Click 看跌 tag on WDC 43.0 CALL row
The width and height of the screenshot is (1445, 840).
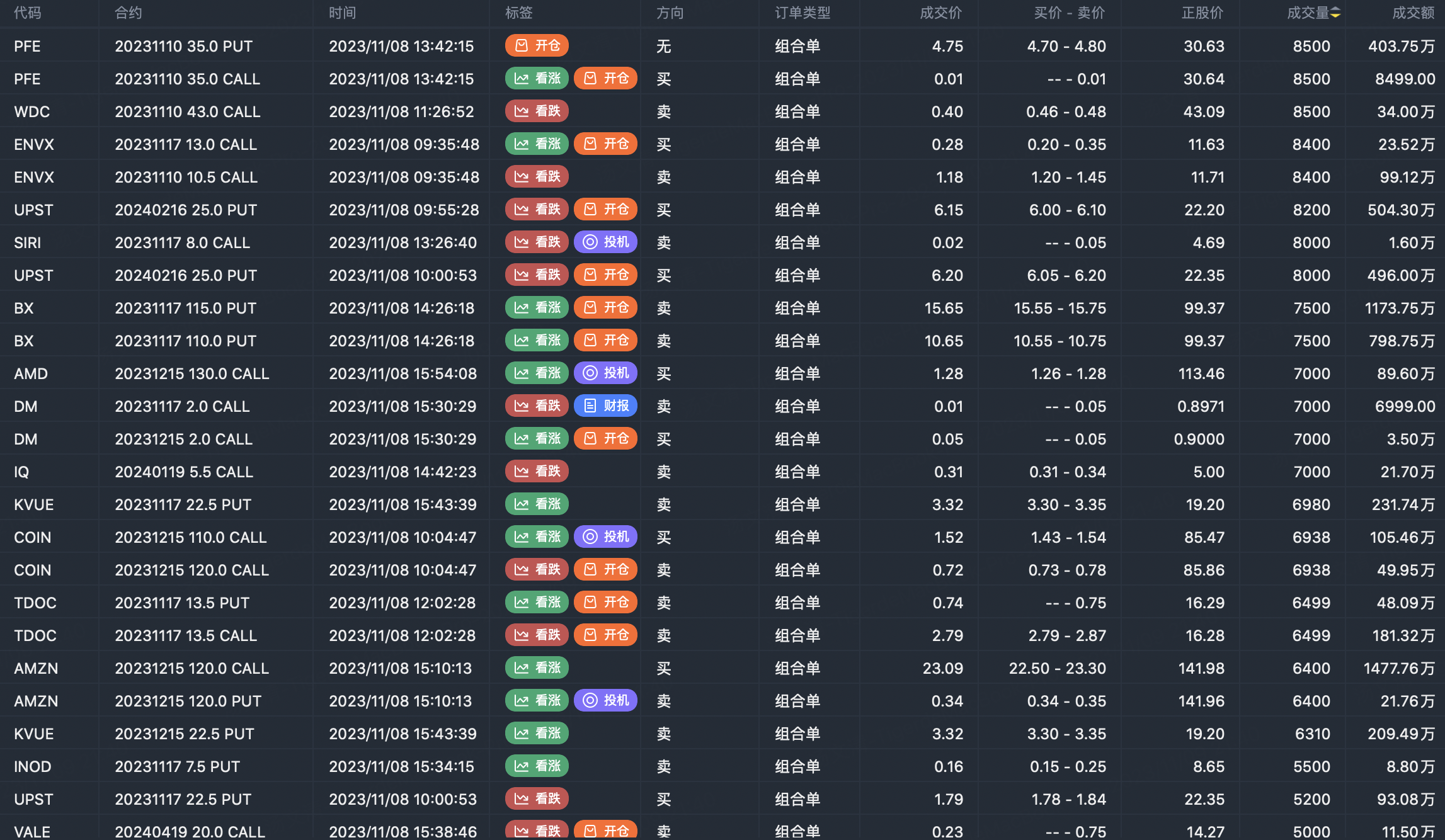(537, 111)
